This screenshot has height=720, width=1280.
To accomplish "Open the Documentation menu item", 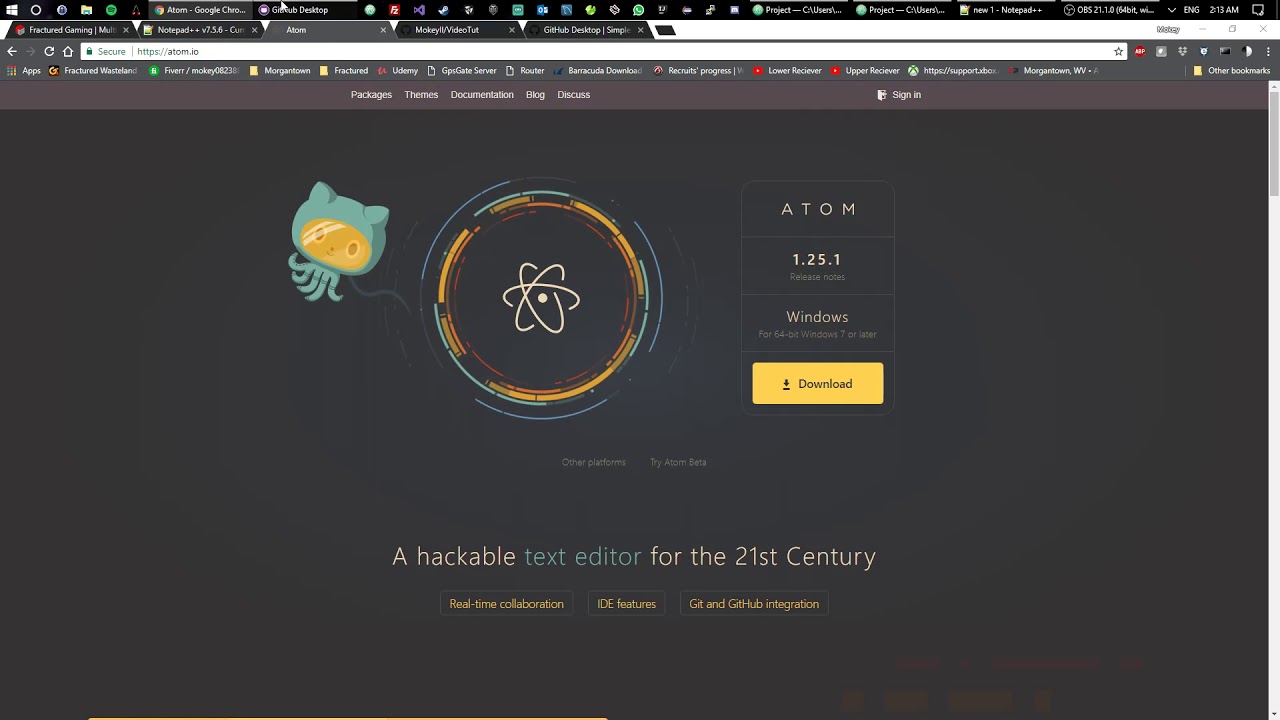I will (482, 95).
